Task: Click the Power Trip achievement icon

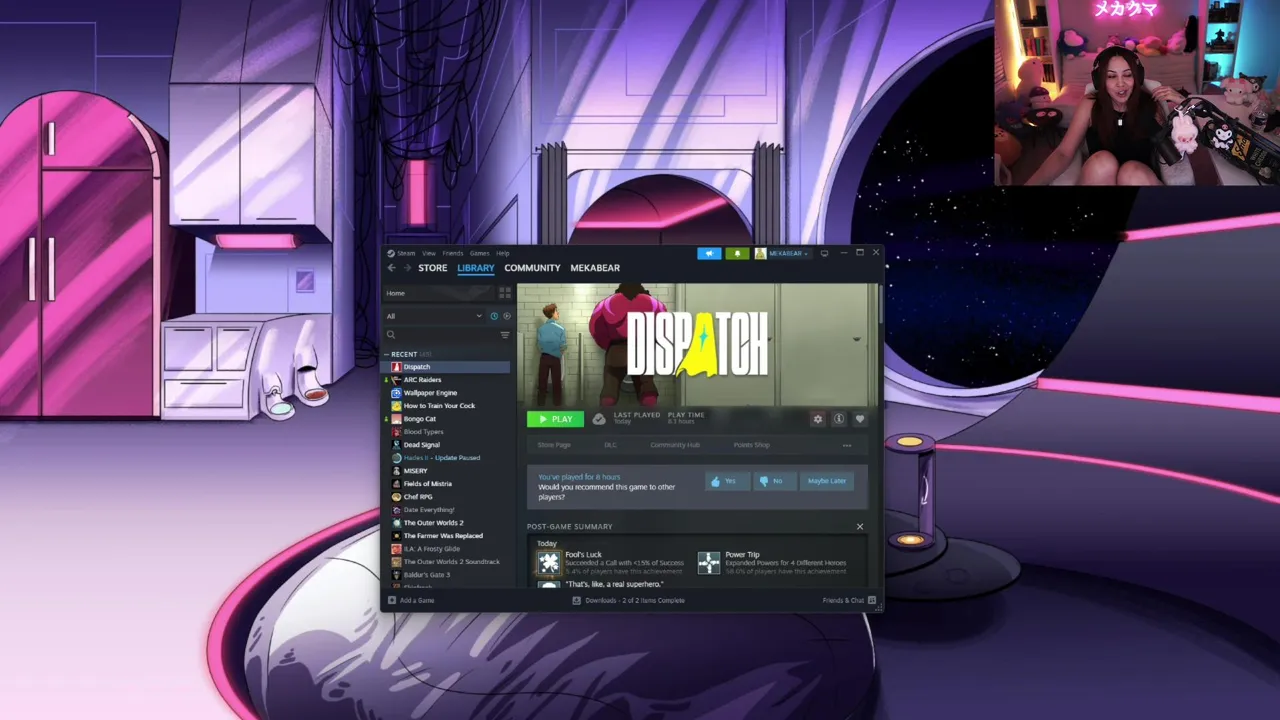Action: [709, 563]
